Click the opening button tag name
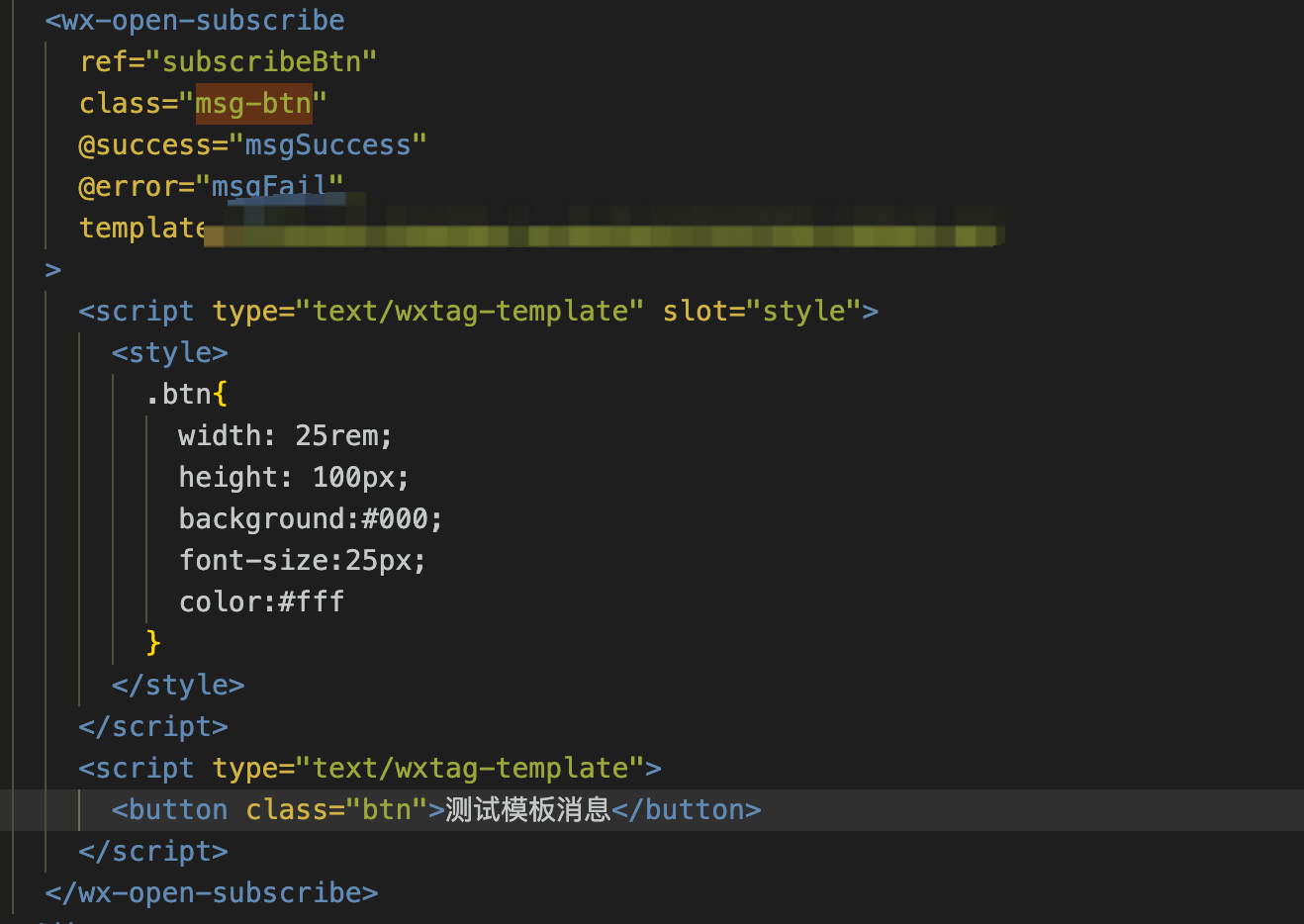Screen dimensions: 1304x924 point(178,809)
